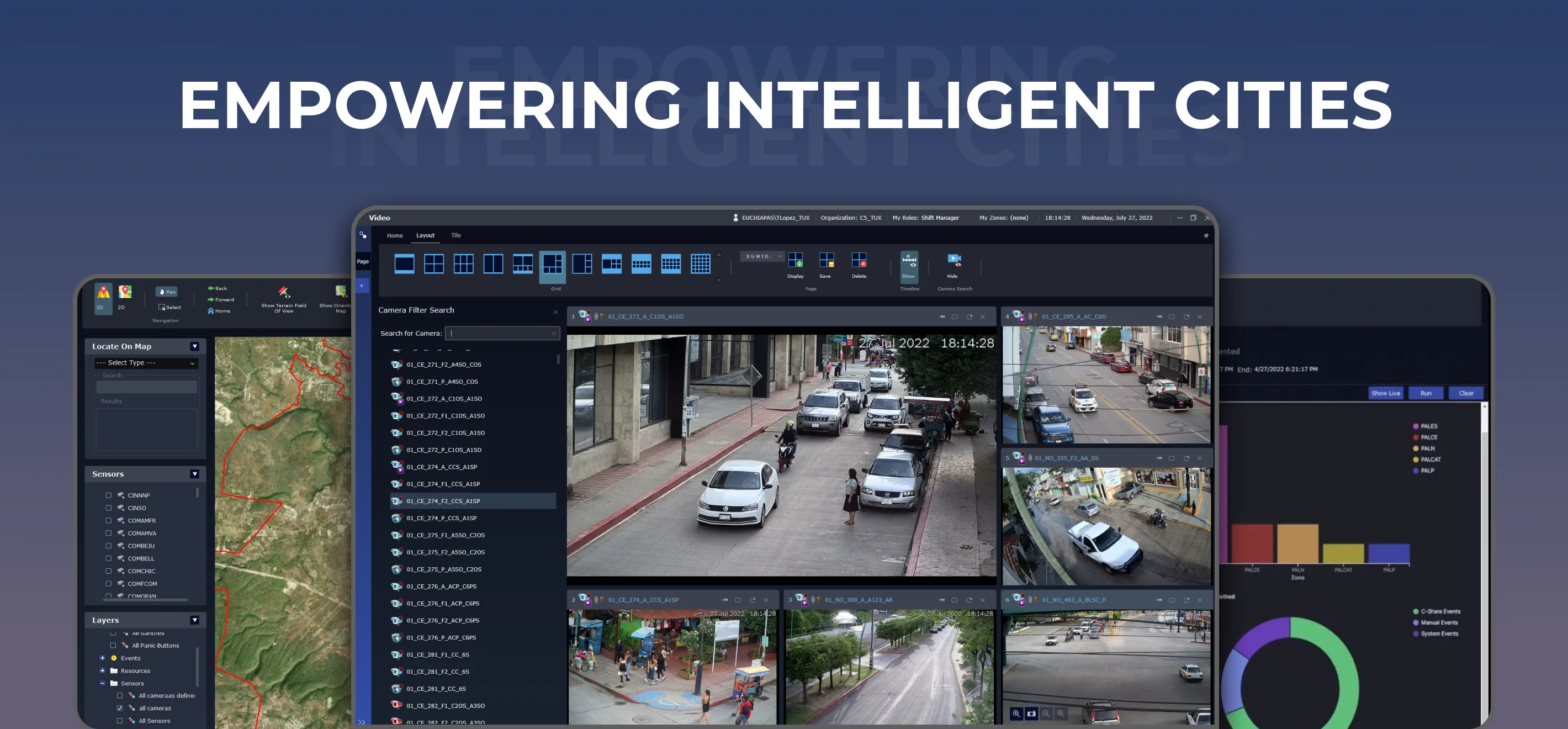Uncheck the 'all cameras' layer checkbox
The width and height of the screenshot is (1568, 729).
pos(119,709)
